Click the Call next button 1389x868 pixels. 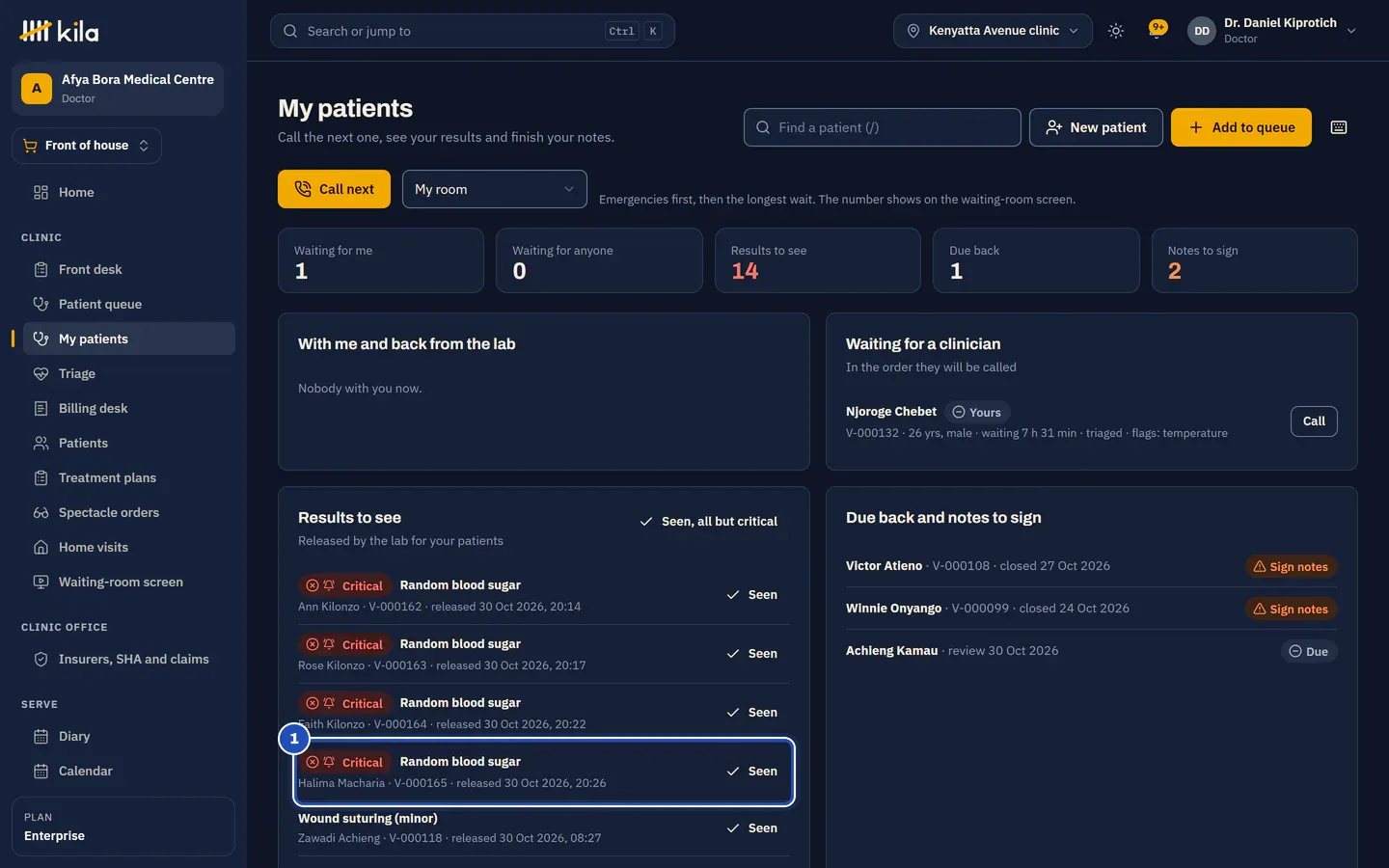334,189
